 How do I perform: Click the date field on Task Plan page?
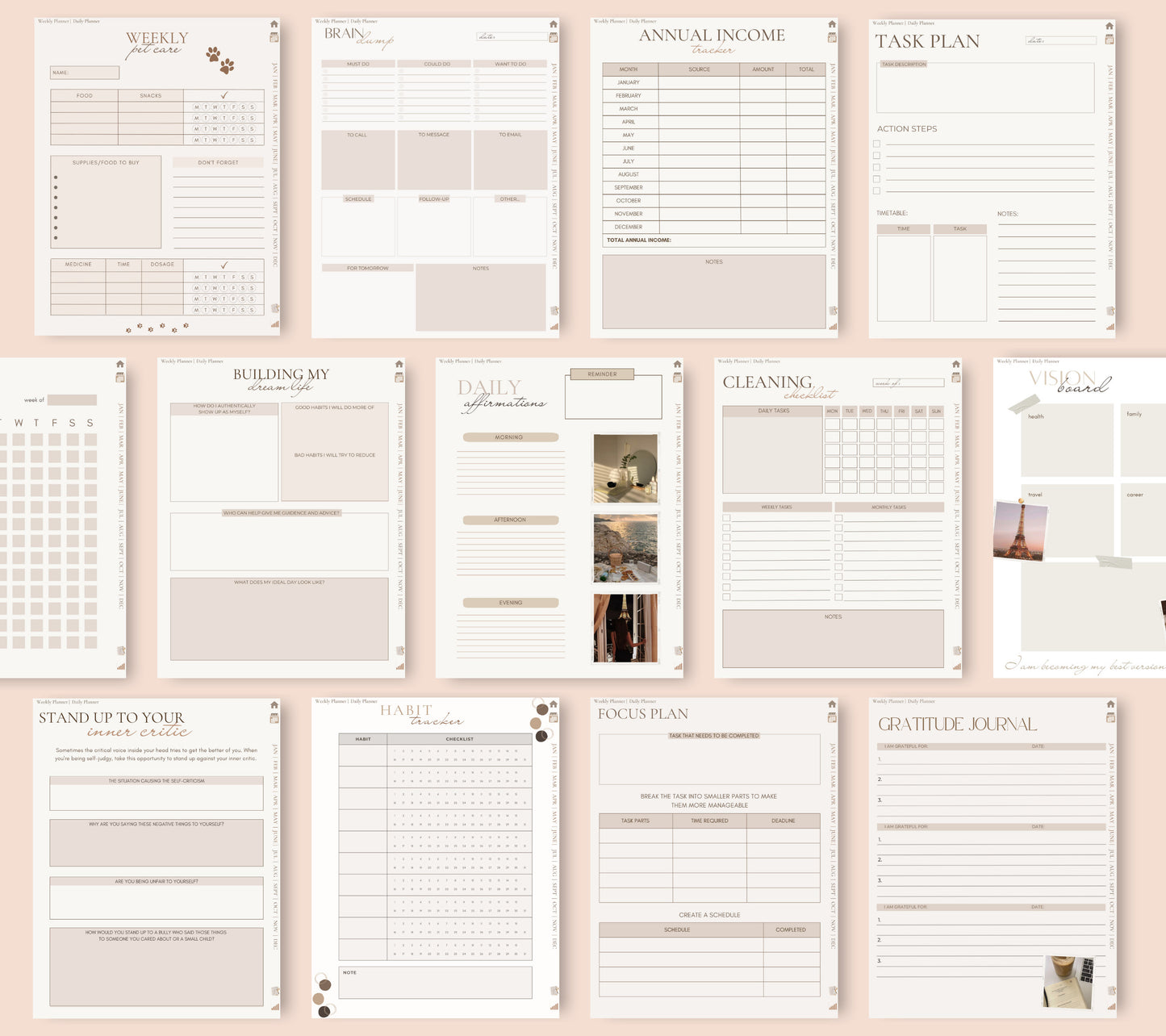(x=1061, y=40)
